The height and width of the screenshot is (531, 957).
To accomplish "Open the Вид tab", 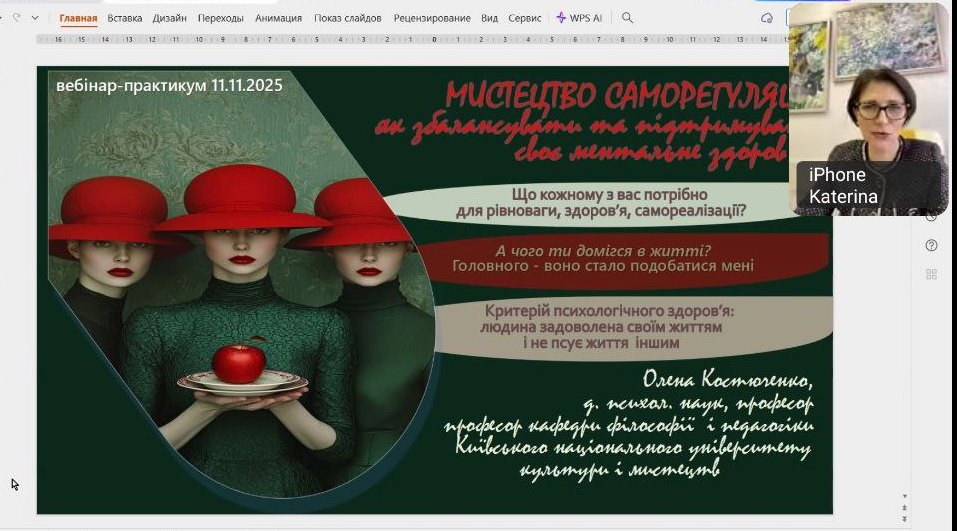I will pos(489,18).
